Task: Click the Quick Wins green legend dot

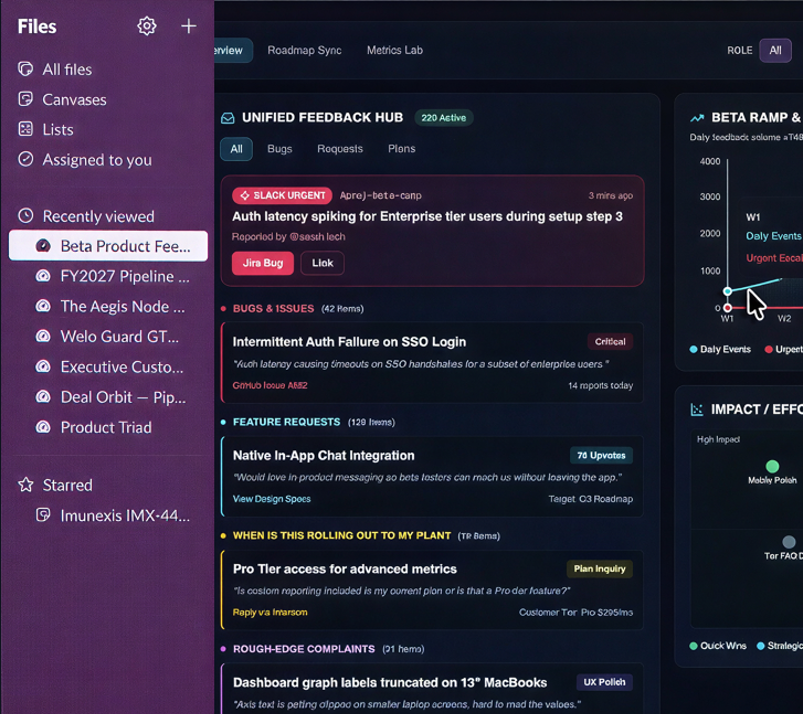Action: click(693, 646)
